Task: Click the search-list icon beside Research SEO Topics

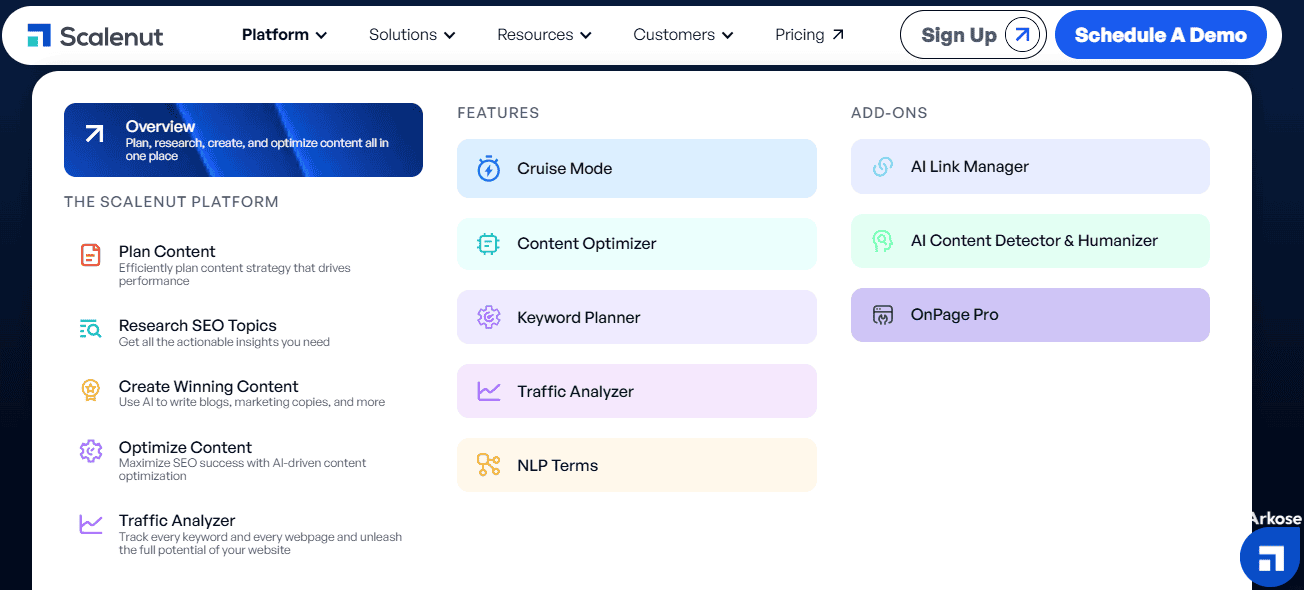Action: coord(91,328)
